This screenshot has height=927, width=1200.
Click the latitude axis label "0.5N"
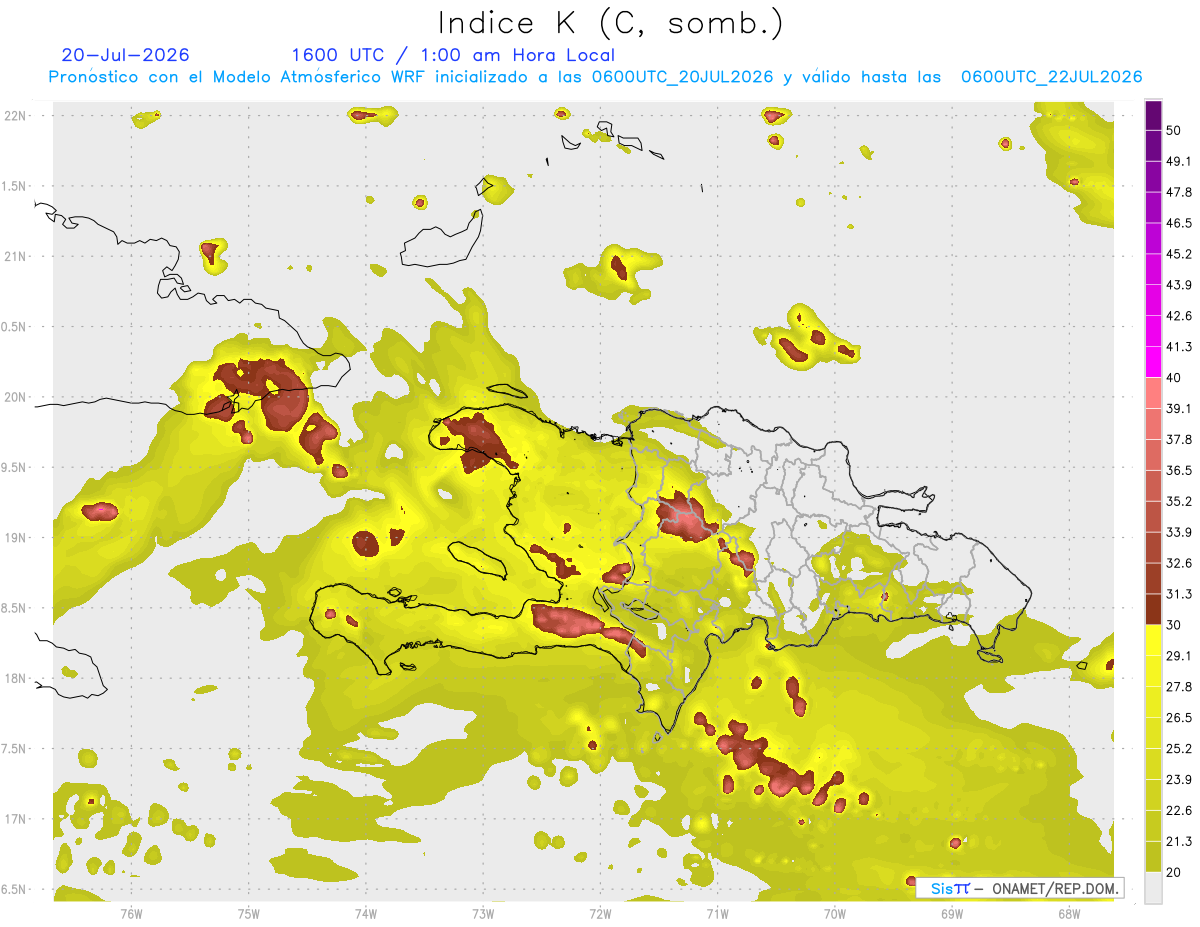[14, 327]
